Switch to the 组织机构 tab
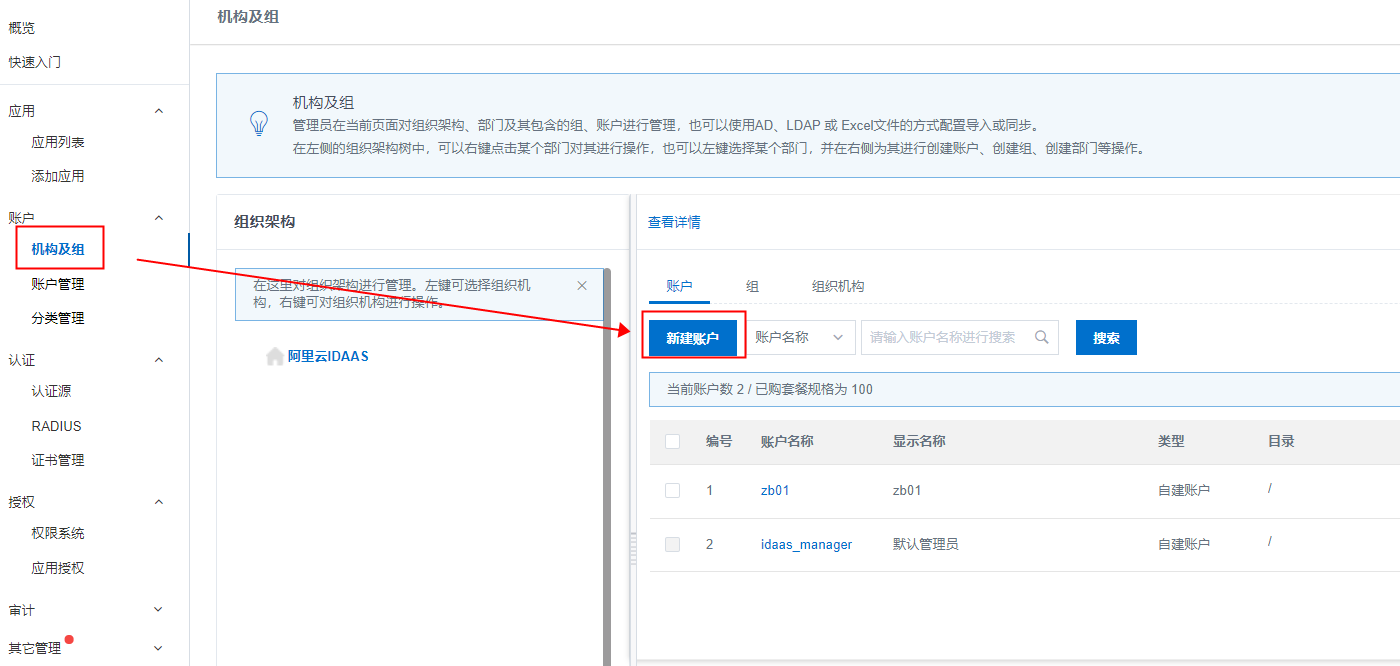 coord(838,286)
